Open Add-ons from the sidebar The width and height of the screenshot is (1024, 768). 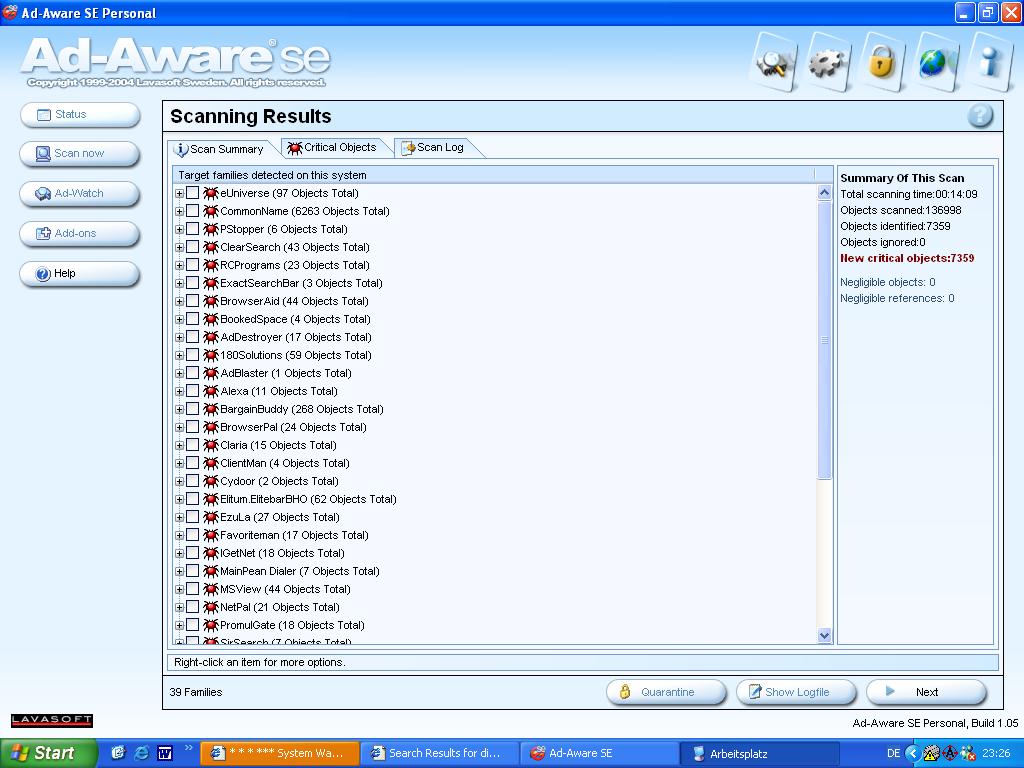(x=80, y=233)
